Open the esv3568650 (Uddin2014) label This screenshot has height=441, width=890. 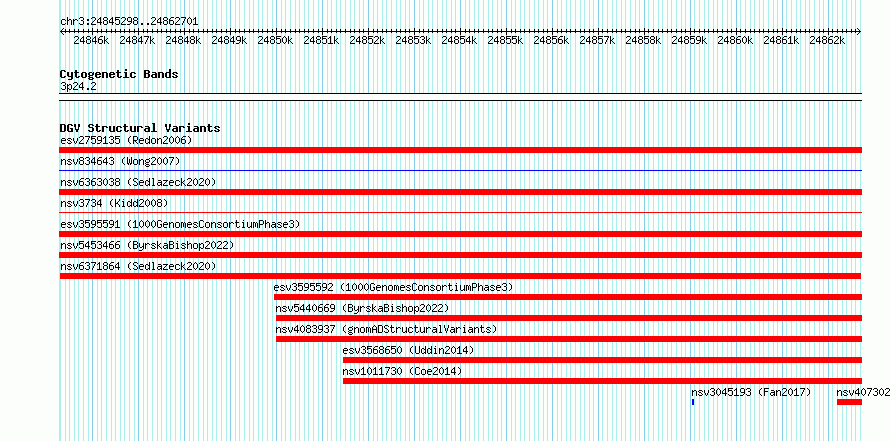[x=408, y=350]
